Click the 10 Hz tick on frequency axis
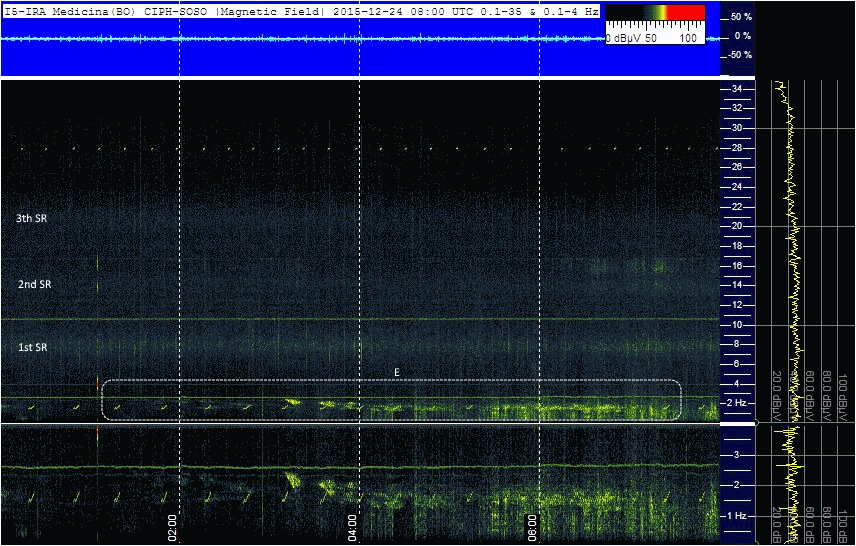Image resolution: width=856 pixels, height=546 pixels. (736, 325)
